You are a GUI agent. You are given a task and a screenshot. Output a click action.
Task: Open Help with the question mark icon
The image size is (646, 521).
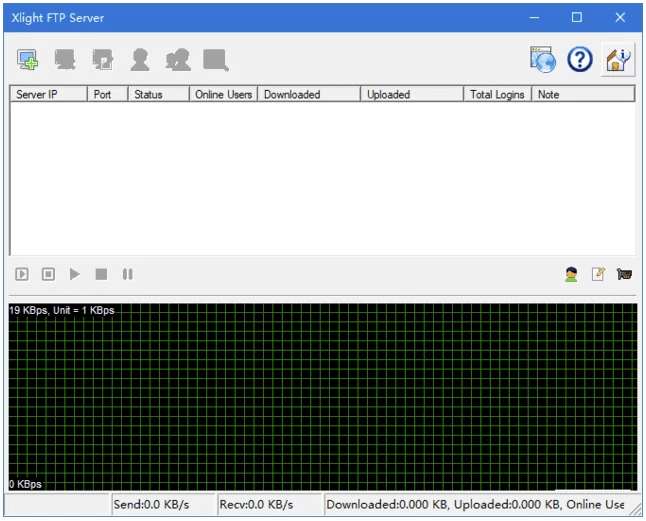click(x=580, y=60)
